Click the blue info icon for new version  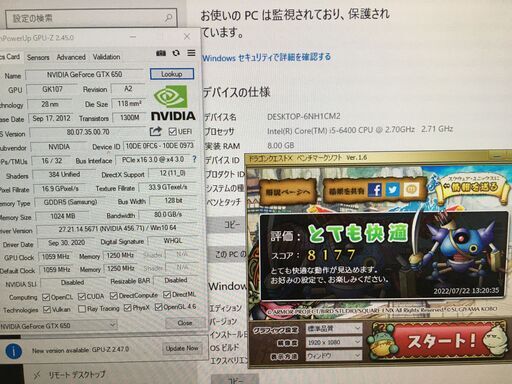pos(14,351)
